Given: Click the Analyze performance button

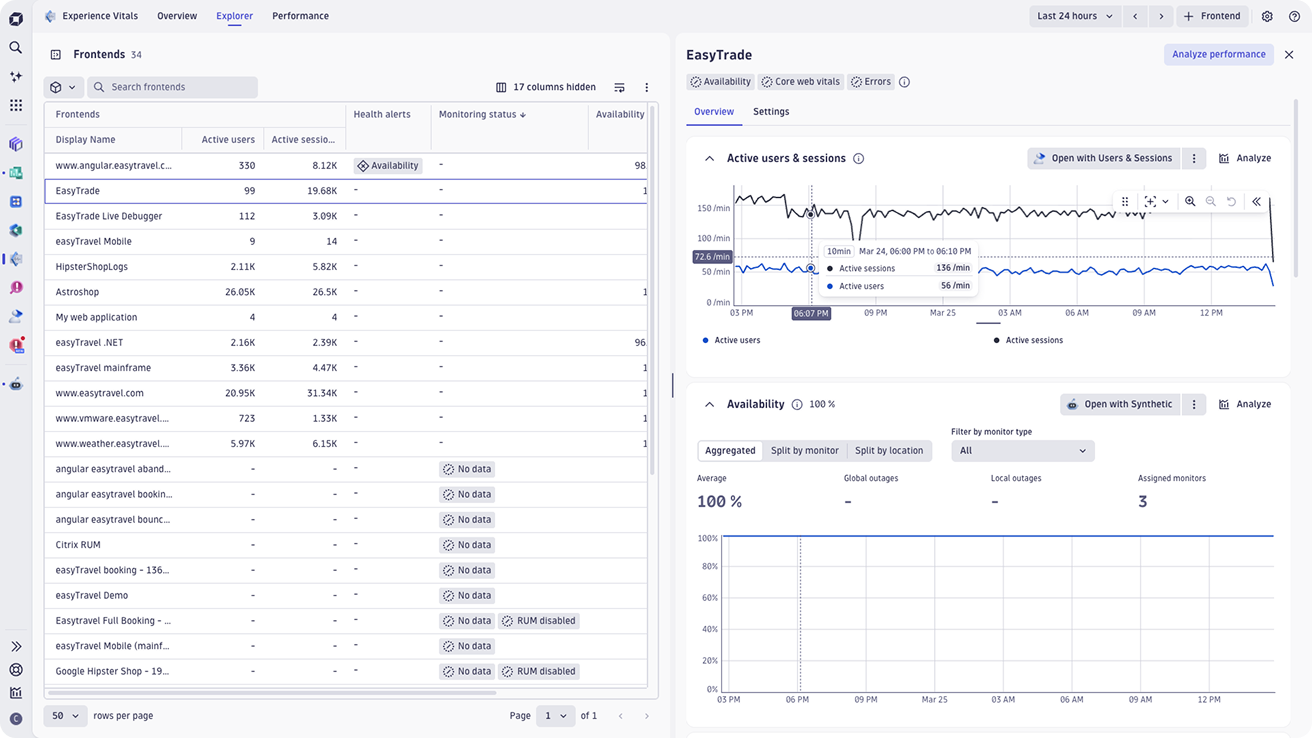Looking at the screenshot, I should [1218, 54].
